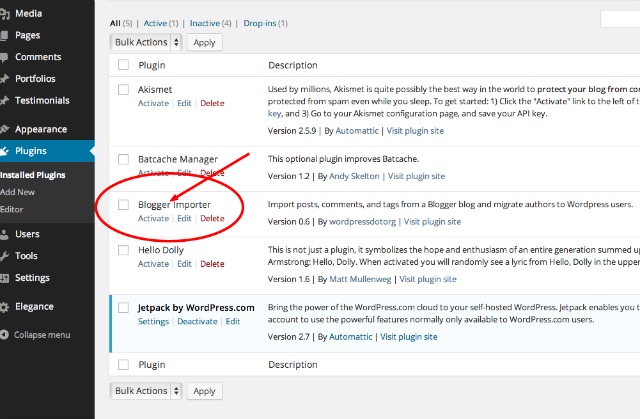The width and height of the screenshot is (640, 419).
Task: Click the Appearance brush icon
Action: tap(4, 129)
